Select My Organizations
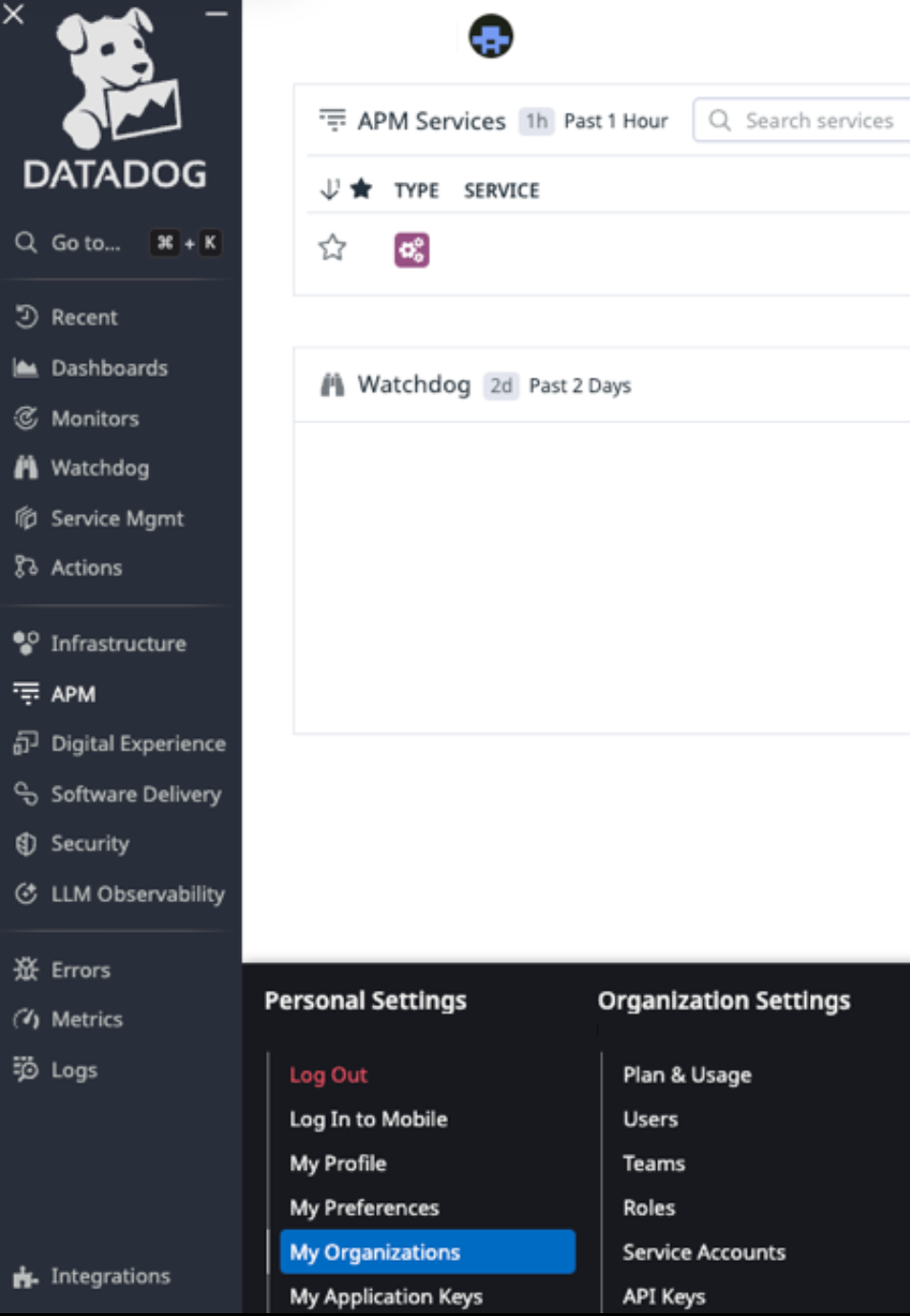The image size is (910, 1316). (x=427, y=1252)
